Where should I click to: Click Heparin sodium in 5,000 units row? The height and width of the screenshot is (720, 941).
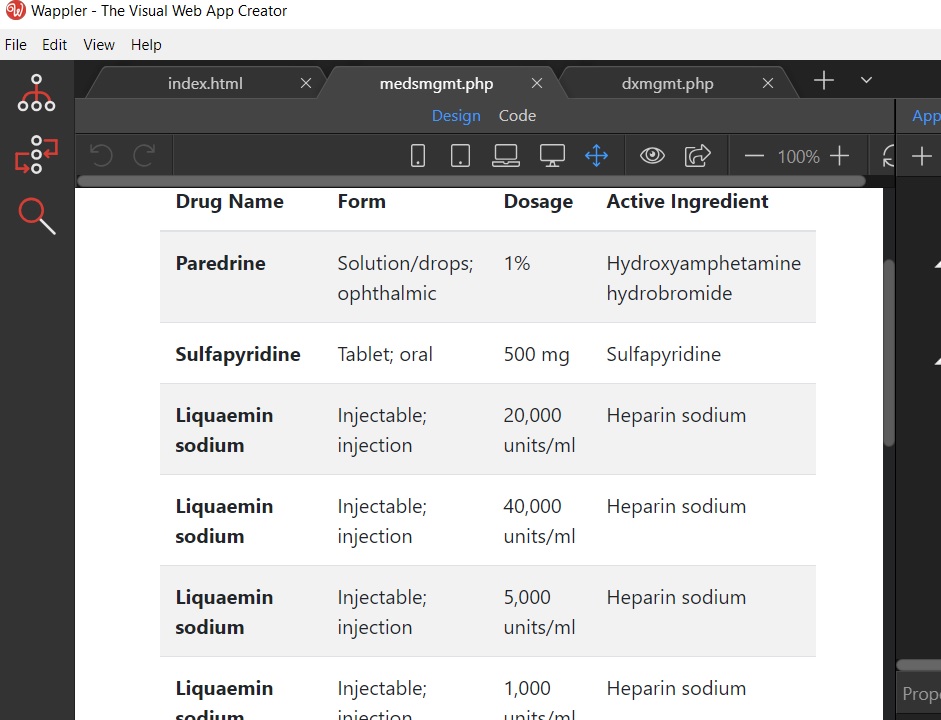(676, 598)
